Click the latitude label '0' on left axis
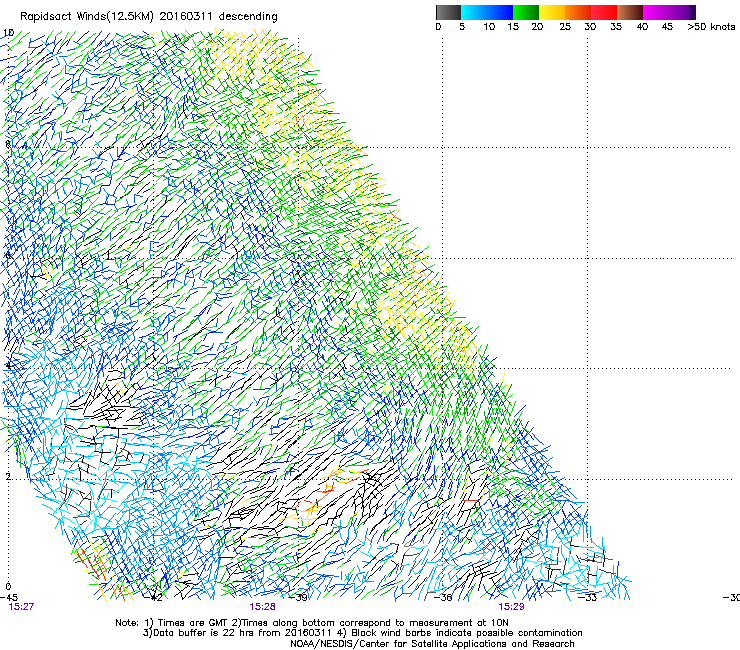The height and width of the screenshot is (650, 740). [8, 587]
